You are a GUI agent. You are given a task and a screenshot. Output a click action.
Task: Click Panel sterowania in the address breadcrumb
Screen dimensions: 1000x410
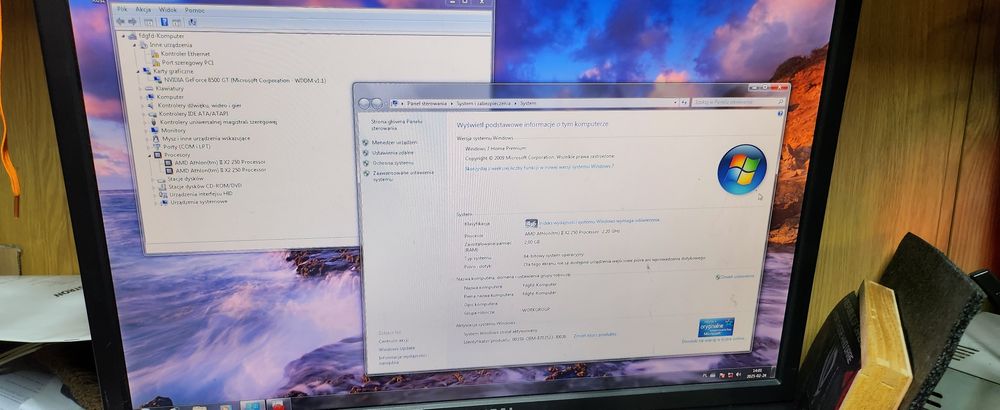click(427, 103)
